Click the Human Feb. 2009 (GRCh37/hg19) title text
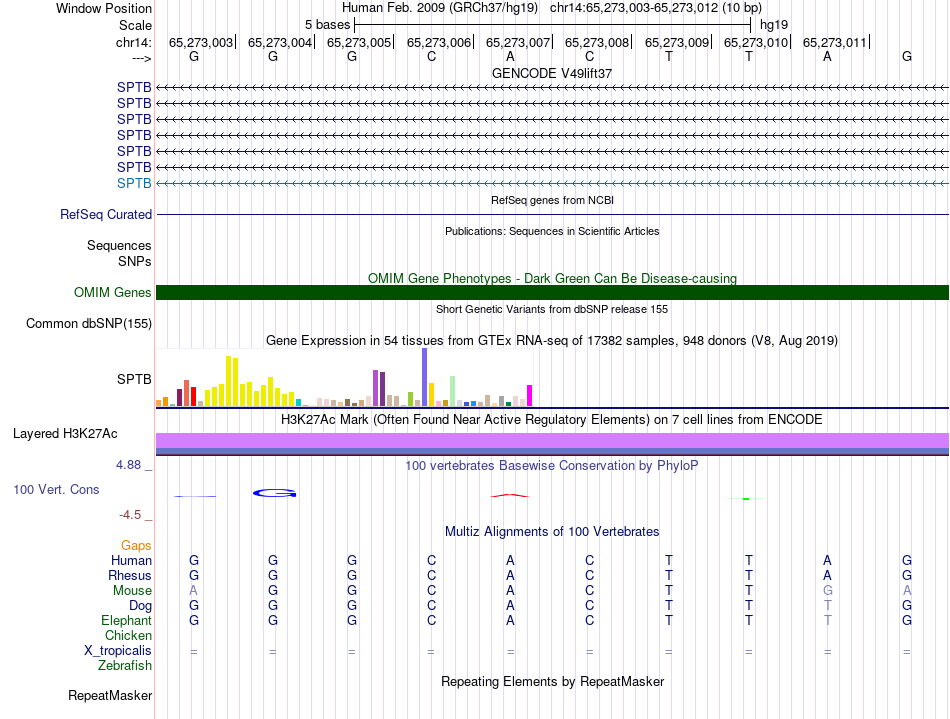Viewport: 950px width, 719px height. click(440, 8)
